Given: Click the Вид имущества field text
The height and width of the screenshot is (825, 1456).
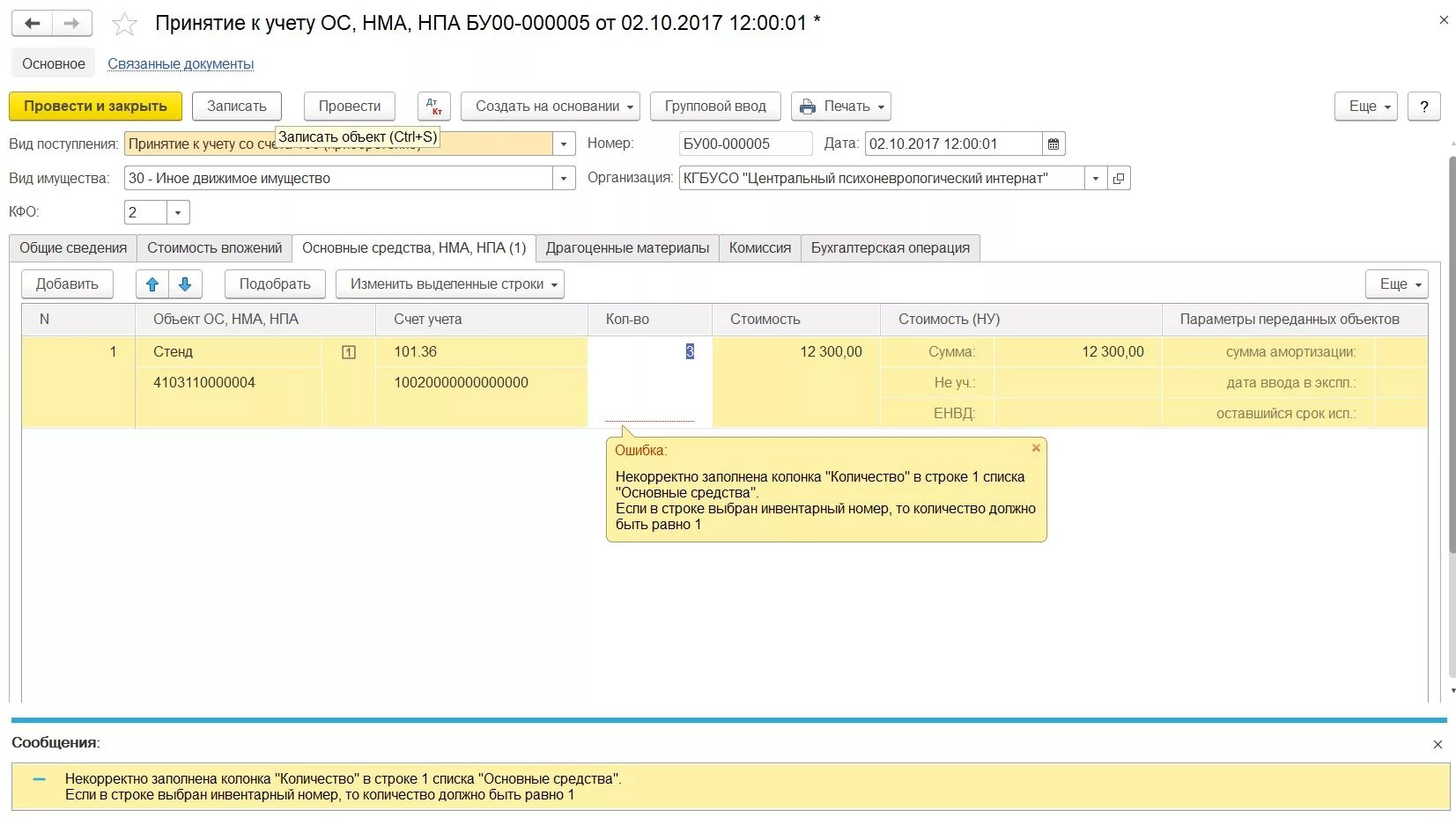Looking at the screenshot, I should 339,178.
